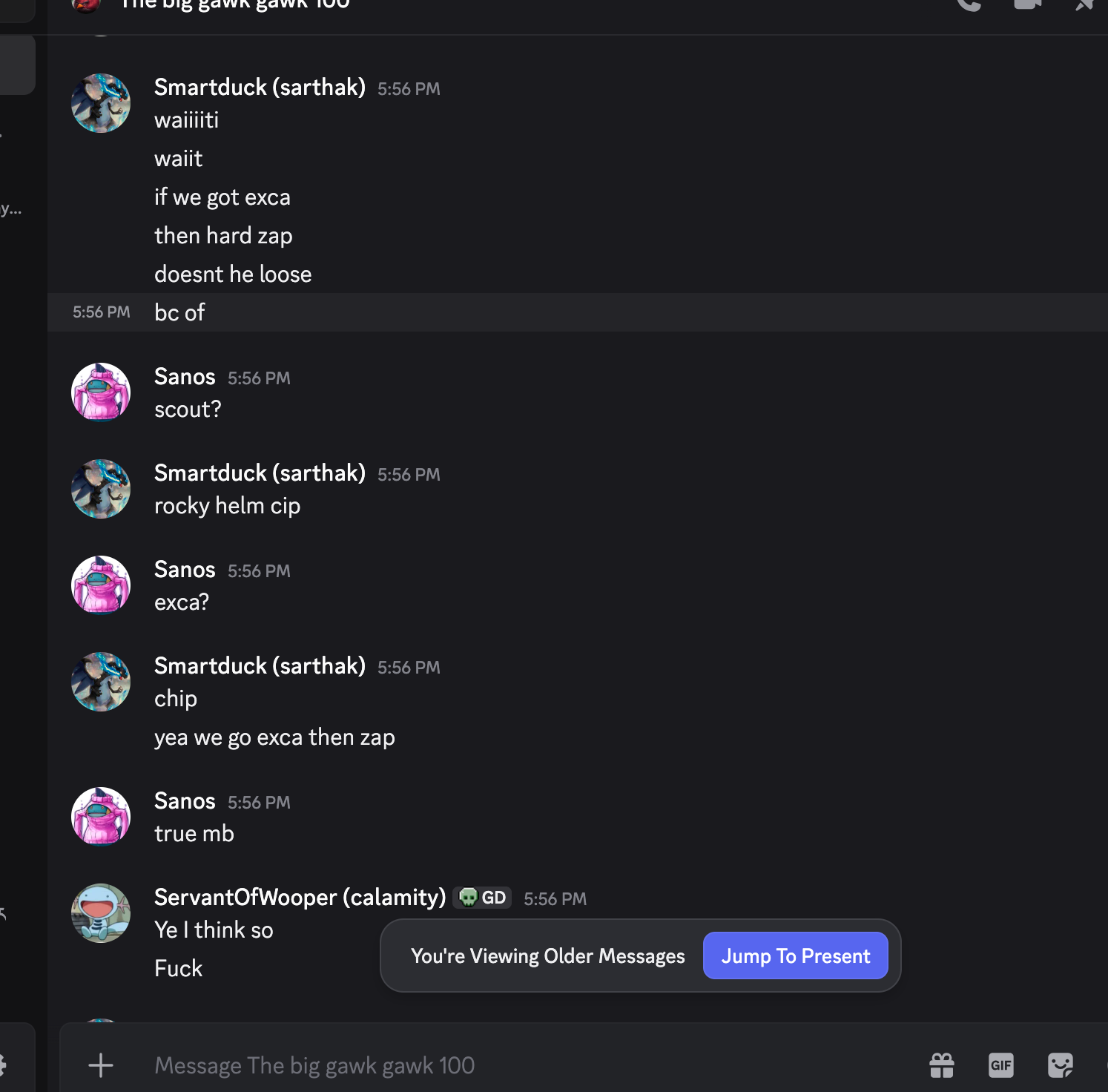This screenshot has width=1108, height=1092.
Task: Click the group chat icon in header
Action: (x=86, y=4)
